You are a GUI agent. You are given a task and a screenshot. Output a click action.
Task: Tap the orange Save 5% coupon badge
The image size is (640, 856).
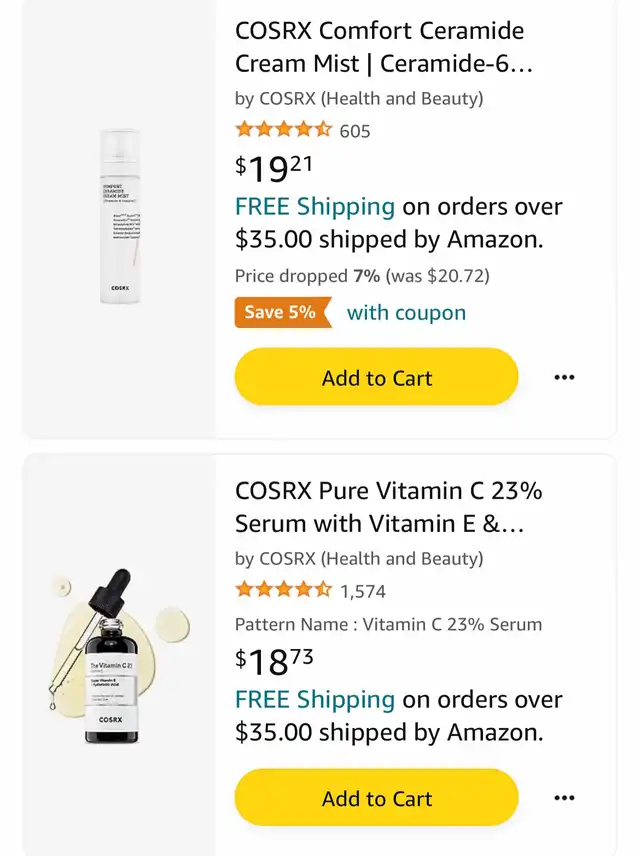click(x=281, y=312)
